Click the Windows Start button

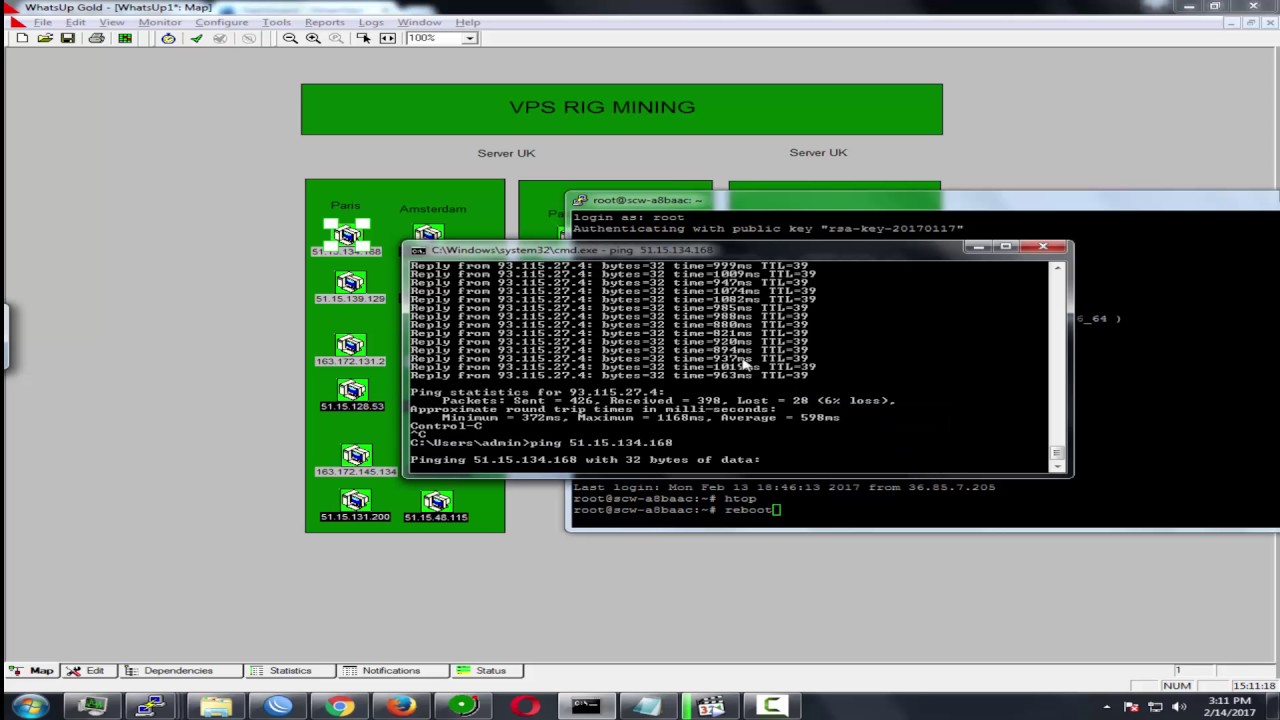coord(30,707)
